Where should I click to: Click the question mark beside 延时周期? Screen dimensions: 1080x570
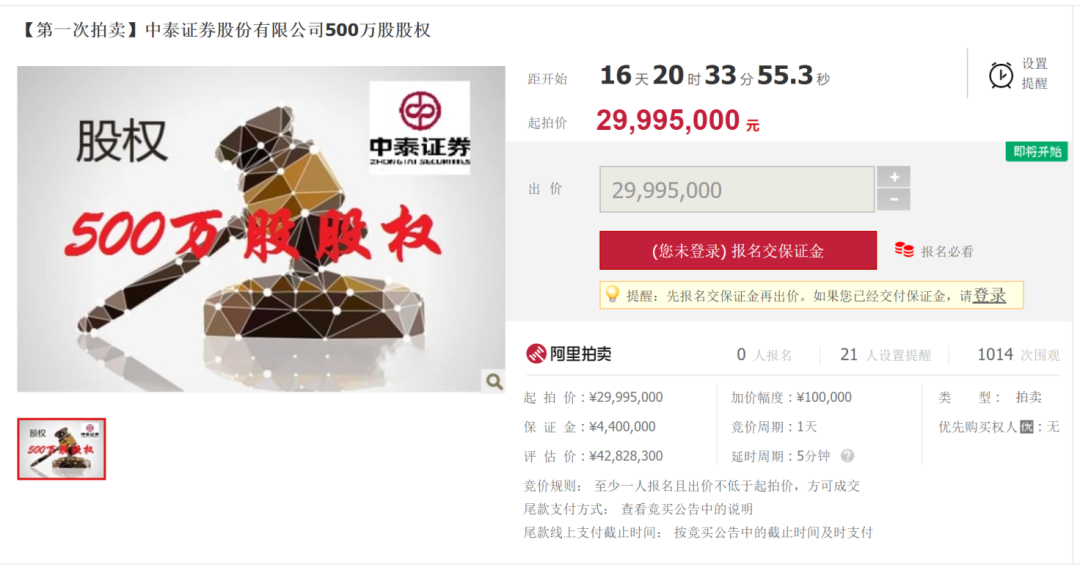[847, 456]
